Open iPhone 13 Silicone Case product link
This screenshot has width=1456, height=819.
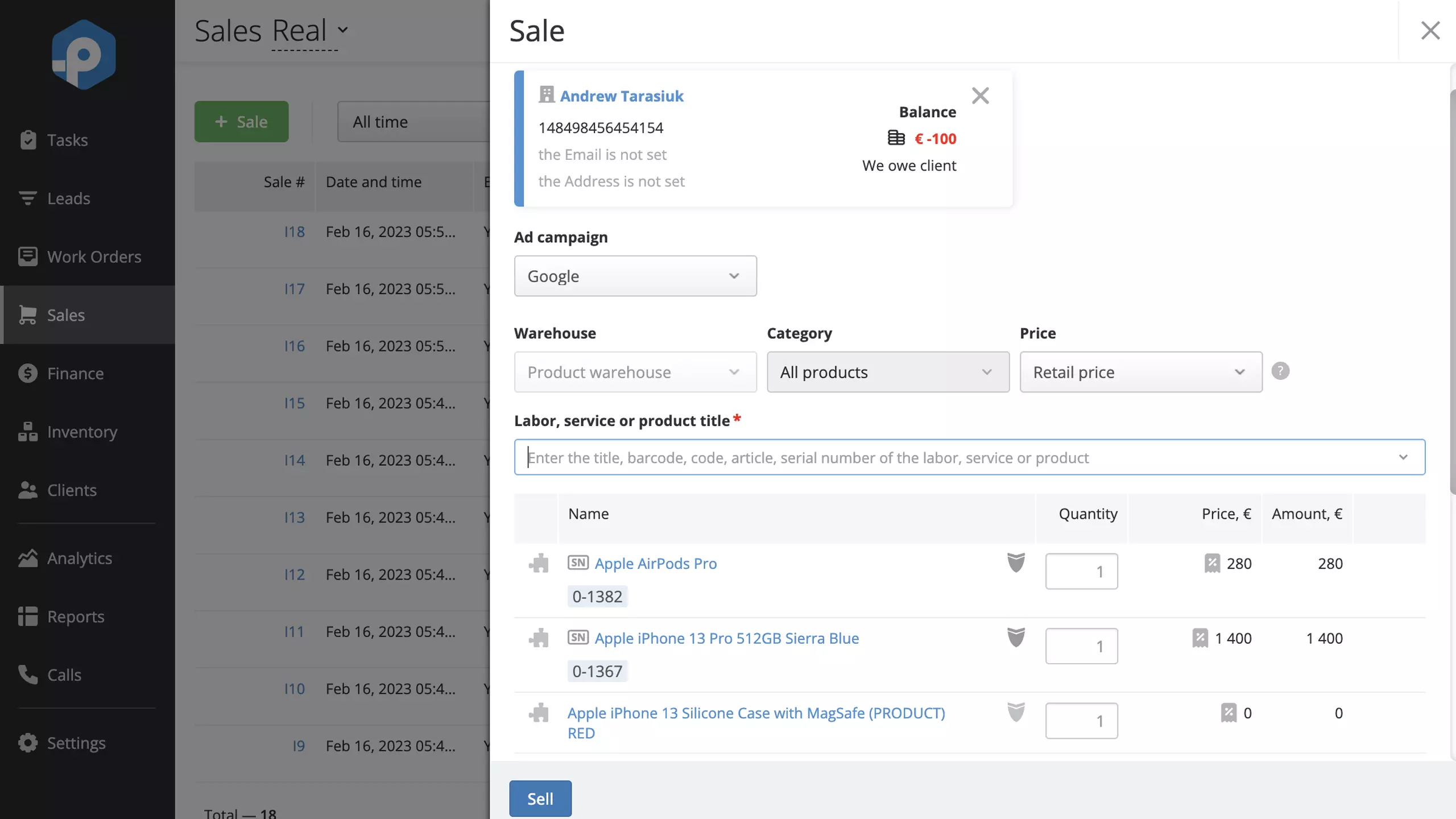click(756, 723)
